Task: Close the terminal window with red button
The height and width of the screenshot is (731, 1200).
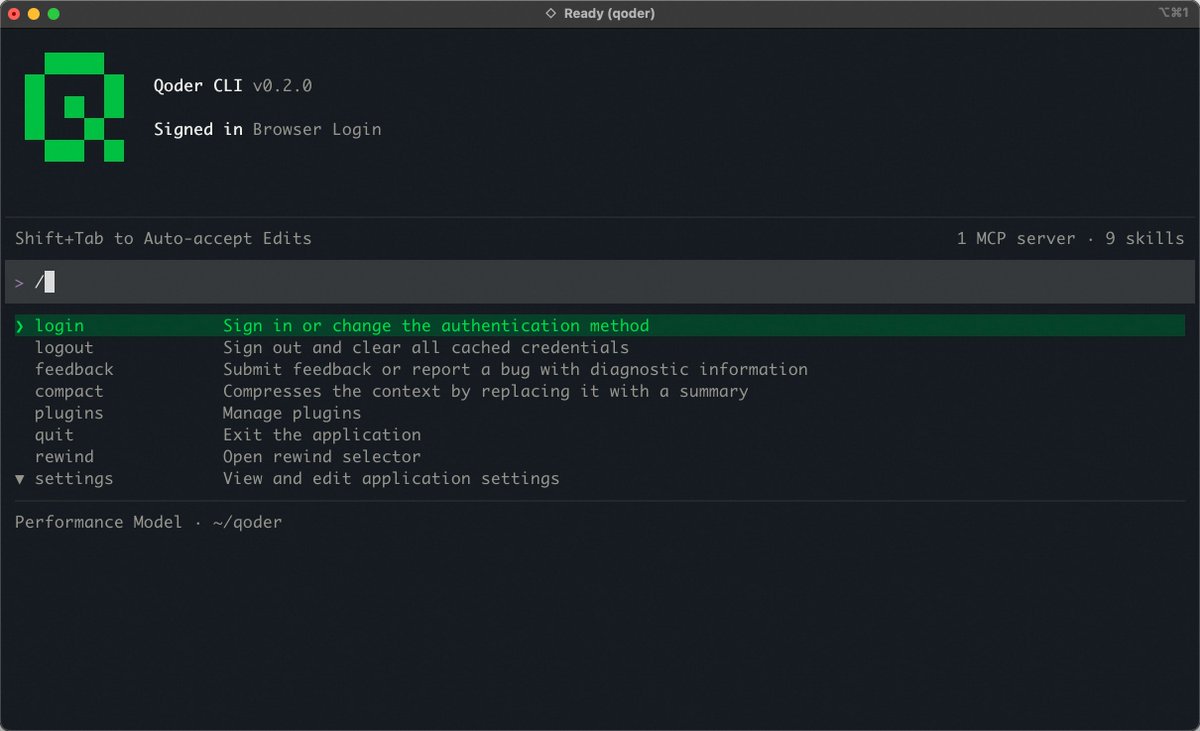Action: point(14,14)
